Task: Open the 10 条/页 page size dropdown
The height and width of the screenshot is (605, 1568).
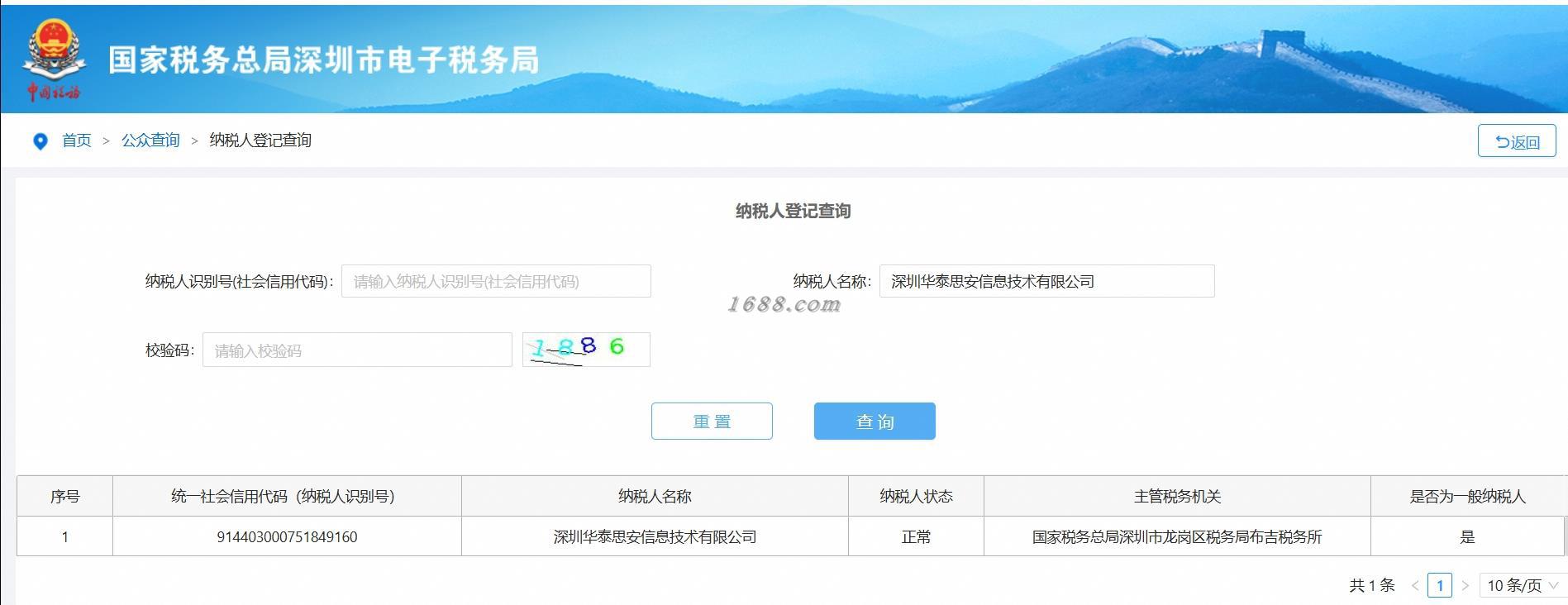Action: (1523, 585)
